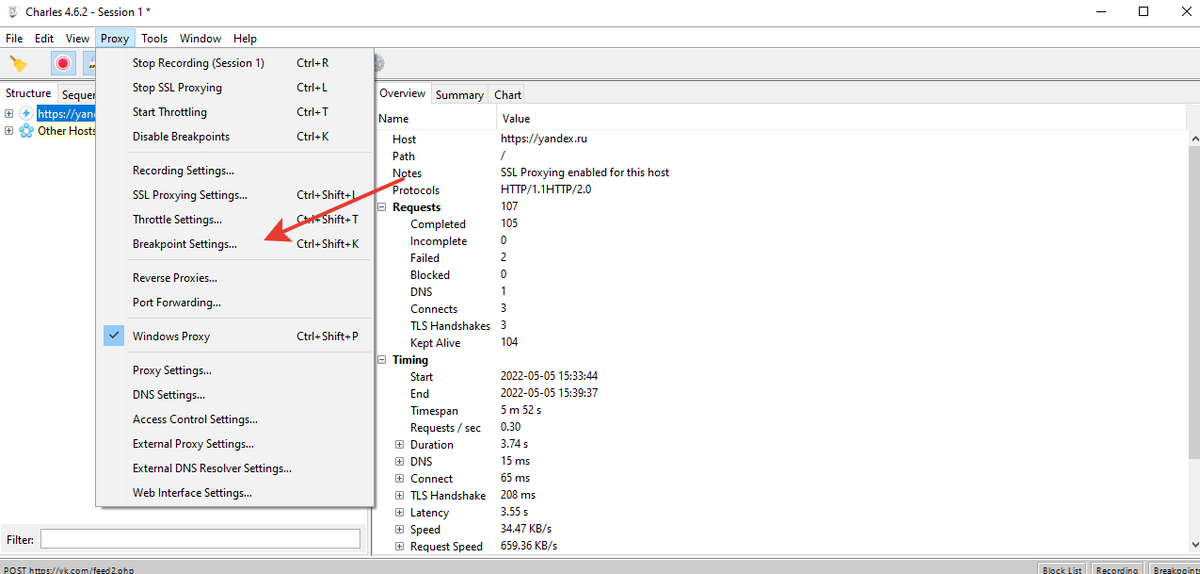
Task: Open Web Interface Settings
Action: (x=235, y=493)
